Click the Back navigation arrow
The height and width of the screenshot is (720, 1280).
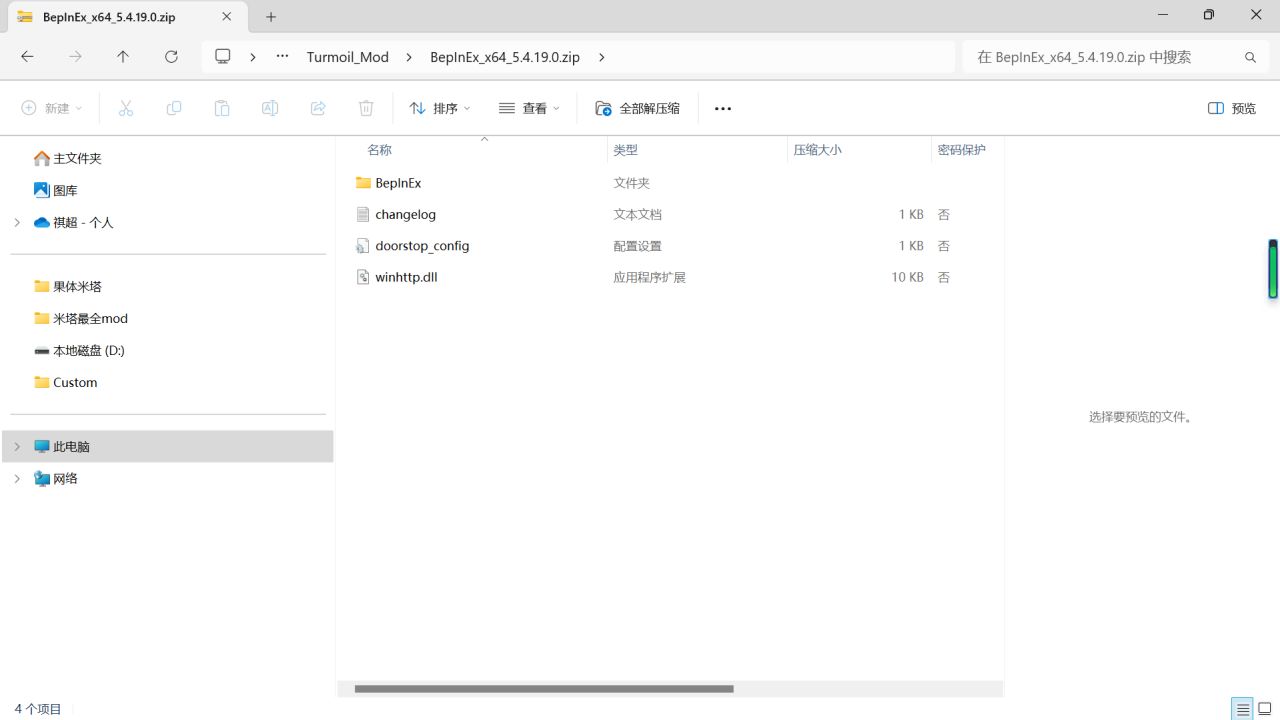tap(27, 57)
